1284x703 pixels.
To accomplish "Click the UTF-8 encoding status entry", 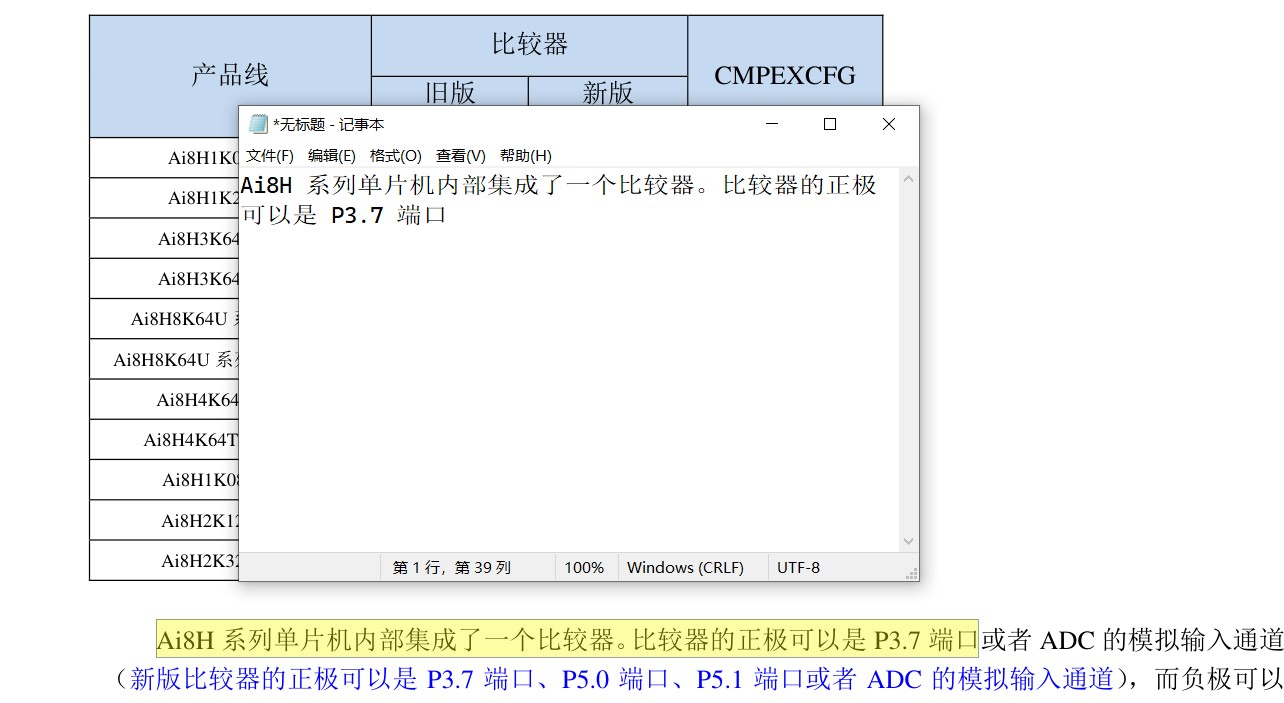I will (798, 567).
